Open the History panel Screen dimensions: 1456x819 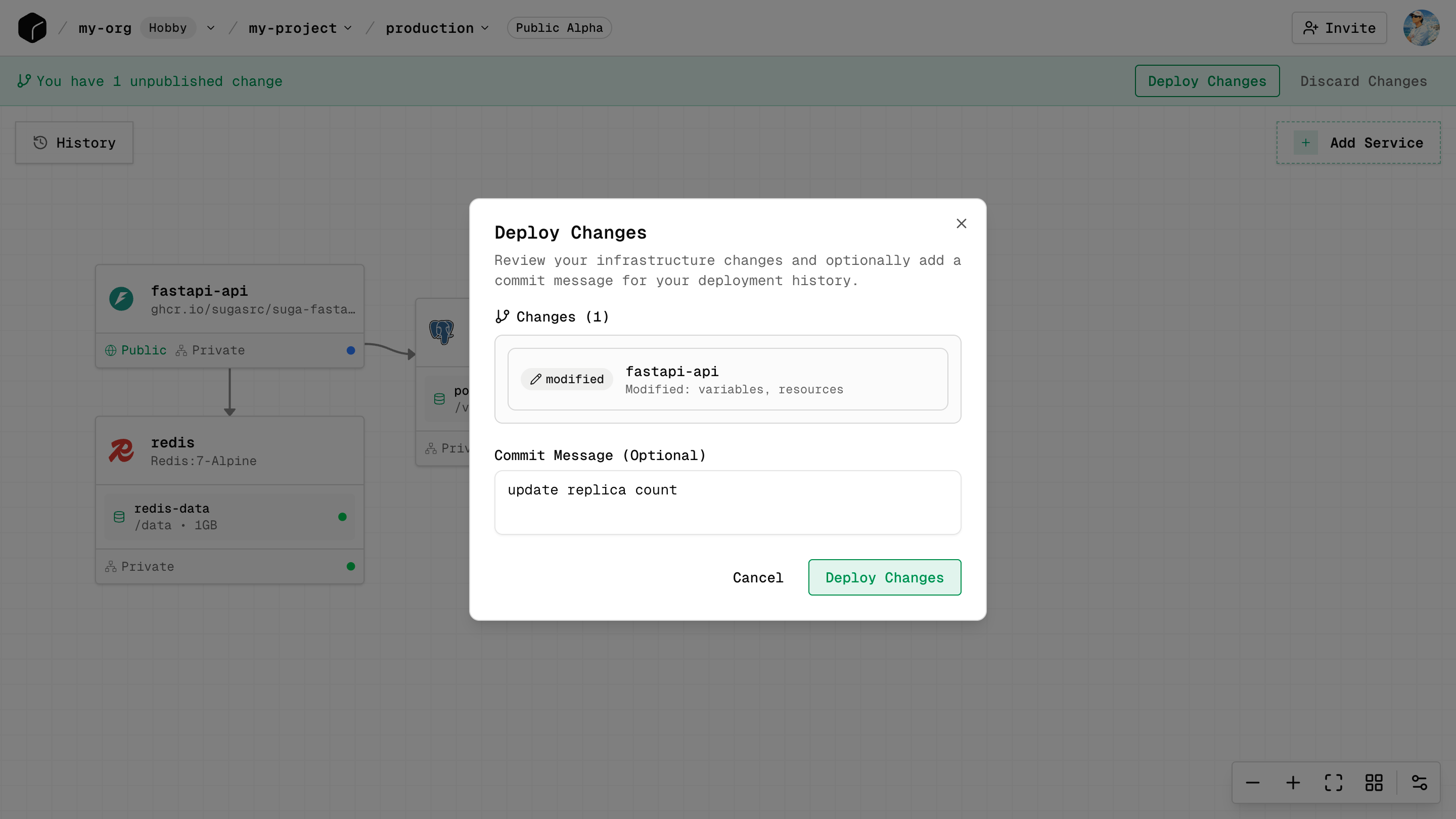click(x=74, y=143)
